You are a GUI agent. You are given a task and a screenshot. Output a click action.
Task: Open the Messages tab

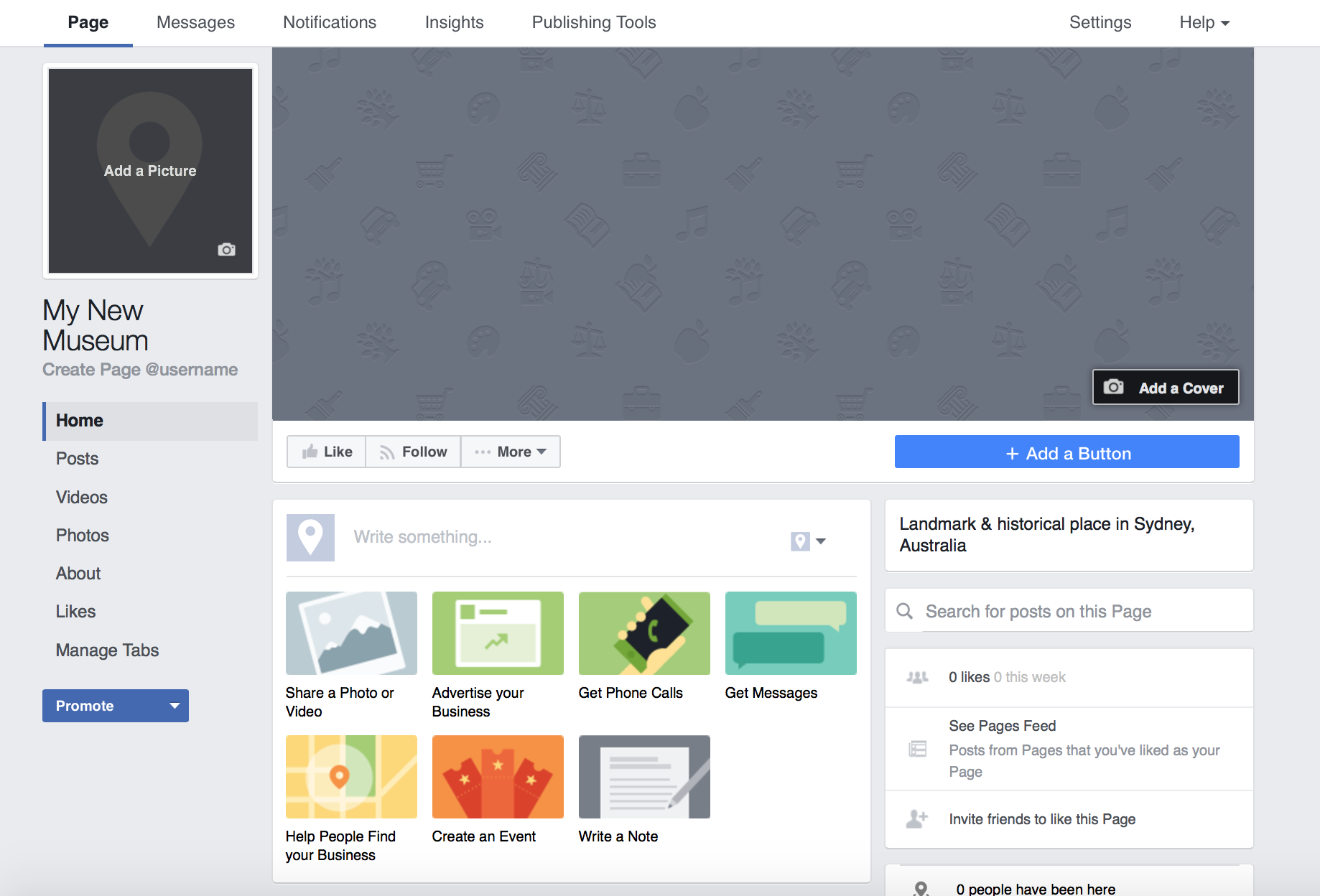195,22
